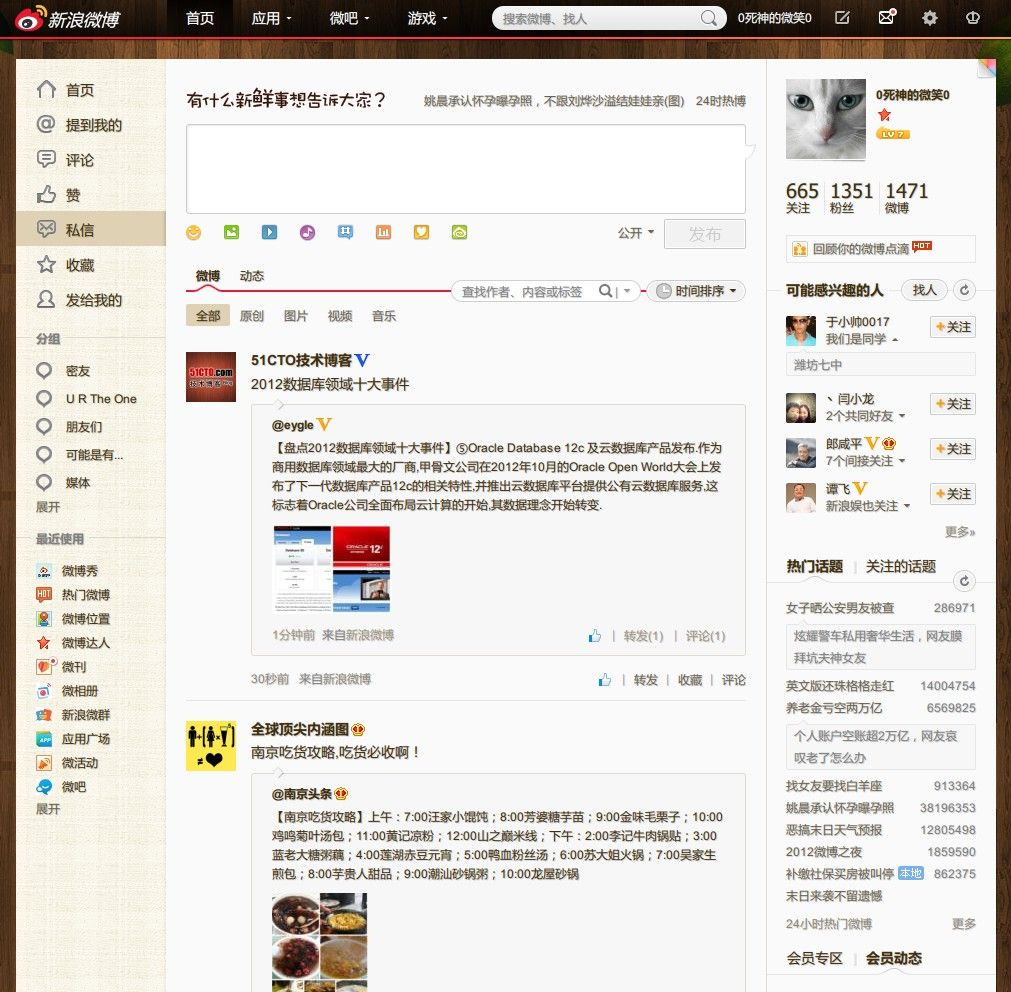
Task: Open the 公开 visibility dropdown
Action: pos(636,233)
